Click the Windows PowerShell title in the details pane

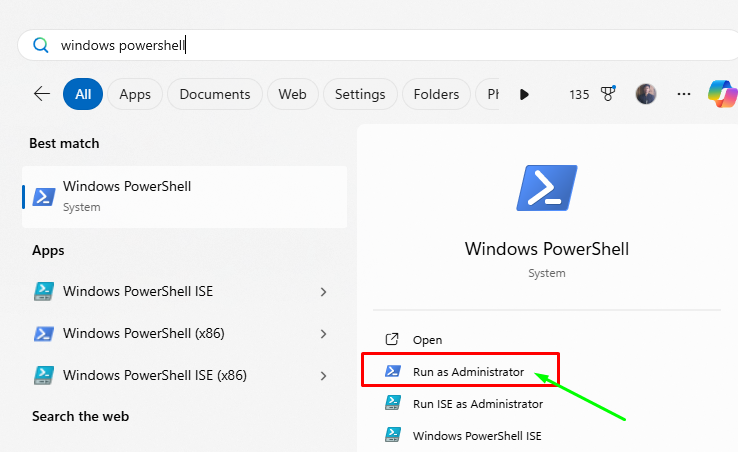[x=547, y=249]
